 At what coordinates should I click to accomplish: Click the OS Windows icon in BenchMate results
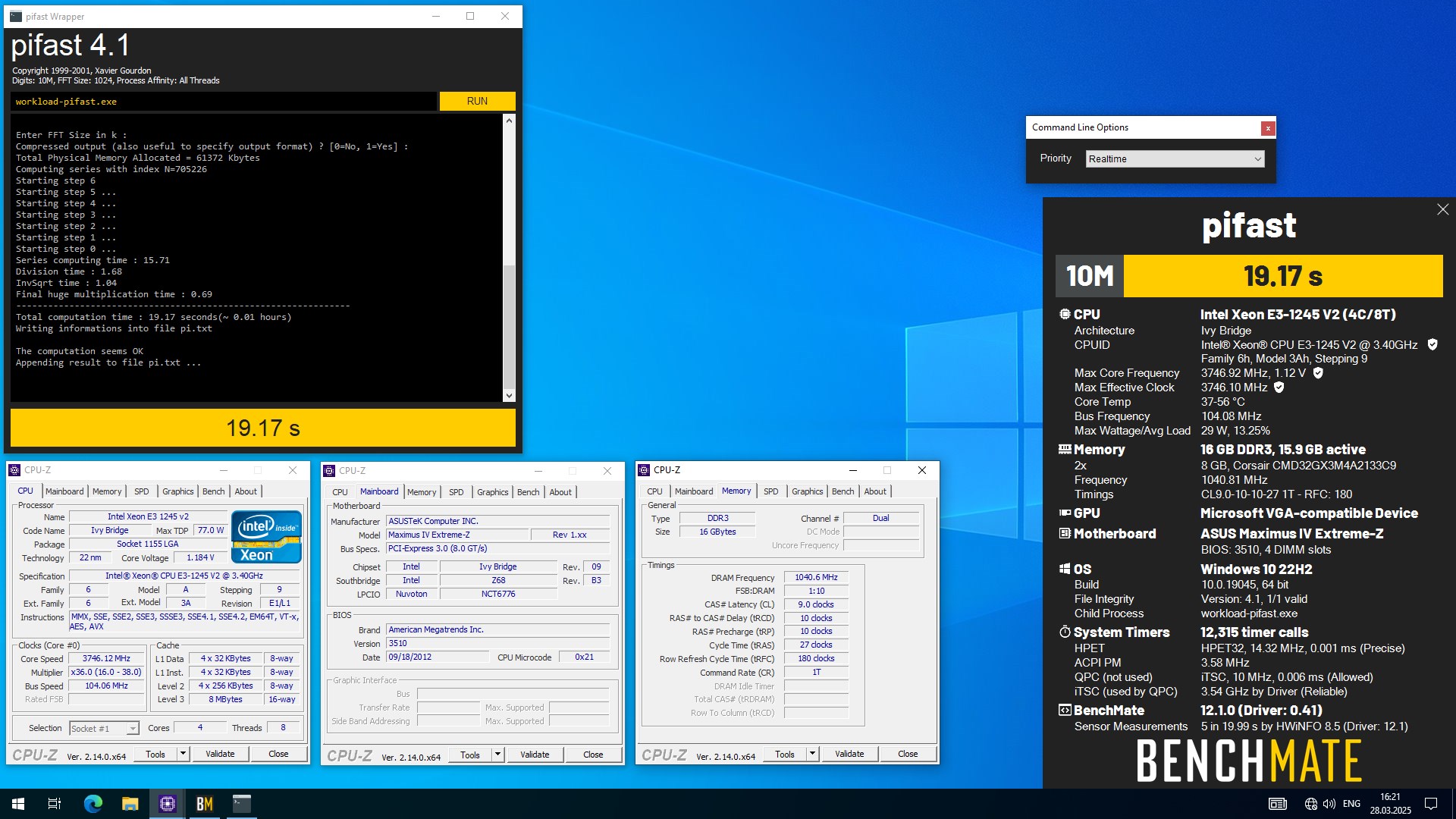1065,569
